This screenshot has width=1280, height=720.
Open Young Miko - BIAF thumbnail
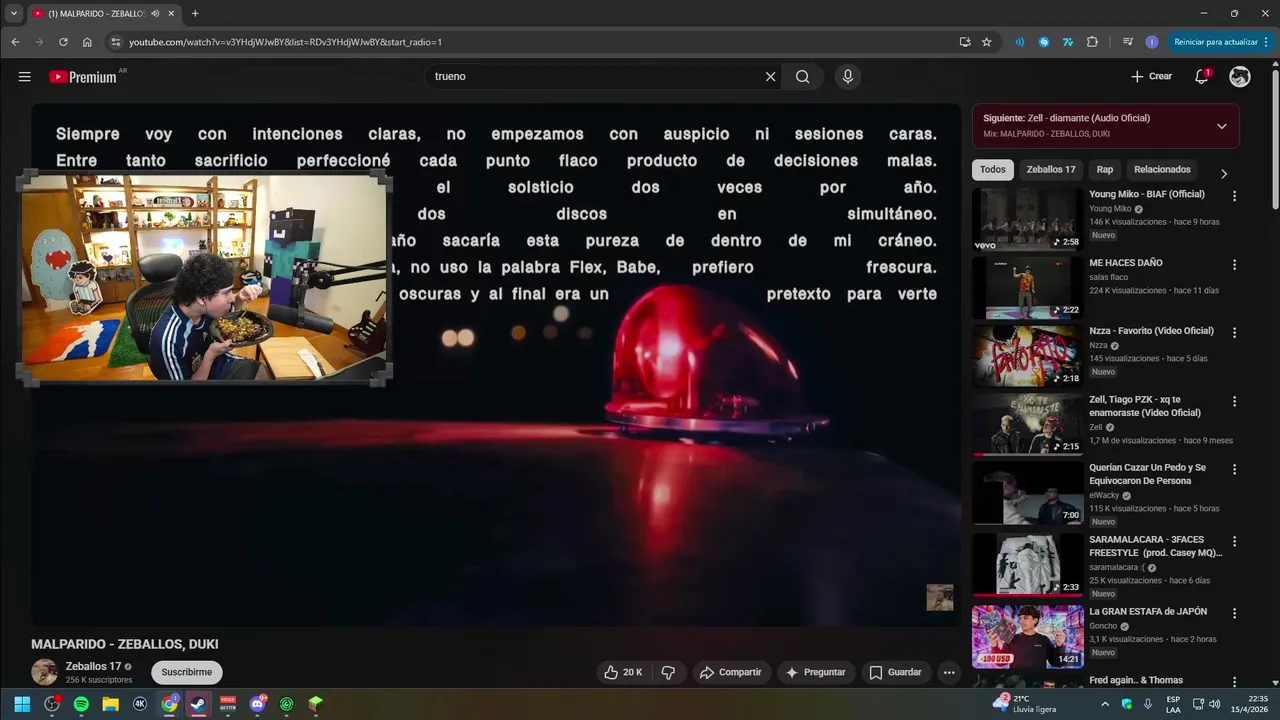point(1028,219)
